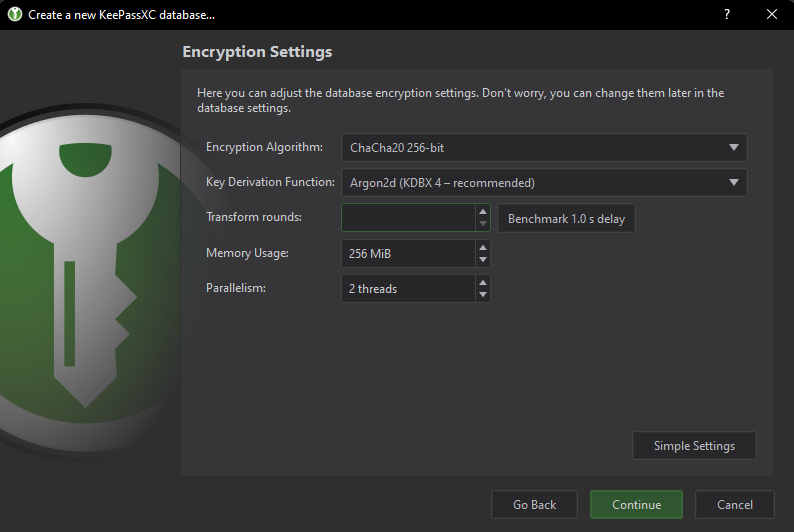Click the help question mark icon

coord(727,14)
